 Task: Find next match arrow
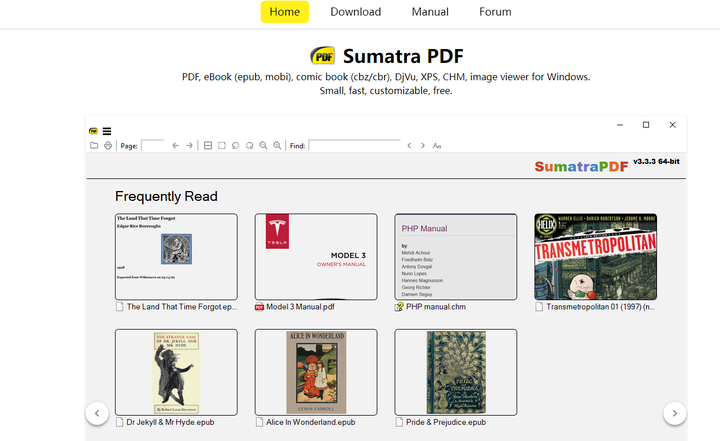click(x=423, y=146)
